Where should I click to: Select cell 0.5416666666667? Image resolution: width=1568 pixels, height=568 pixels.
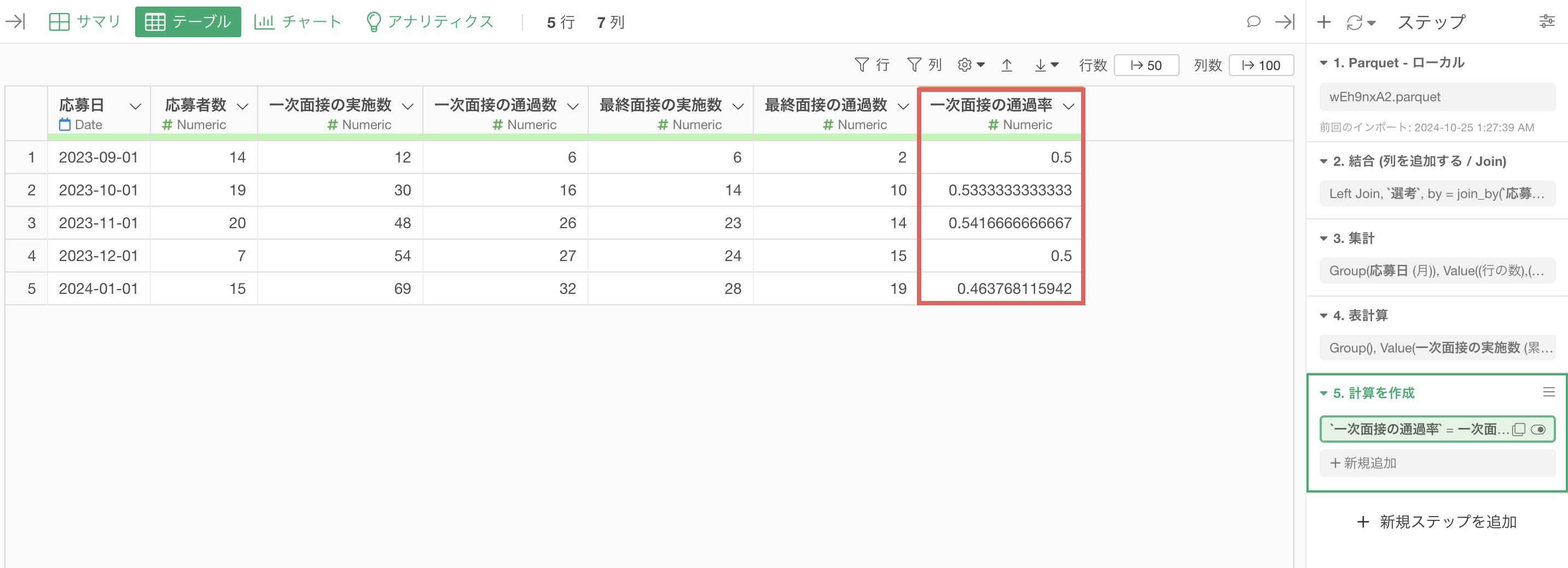(1001, 223)
